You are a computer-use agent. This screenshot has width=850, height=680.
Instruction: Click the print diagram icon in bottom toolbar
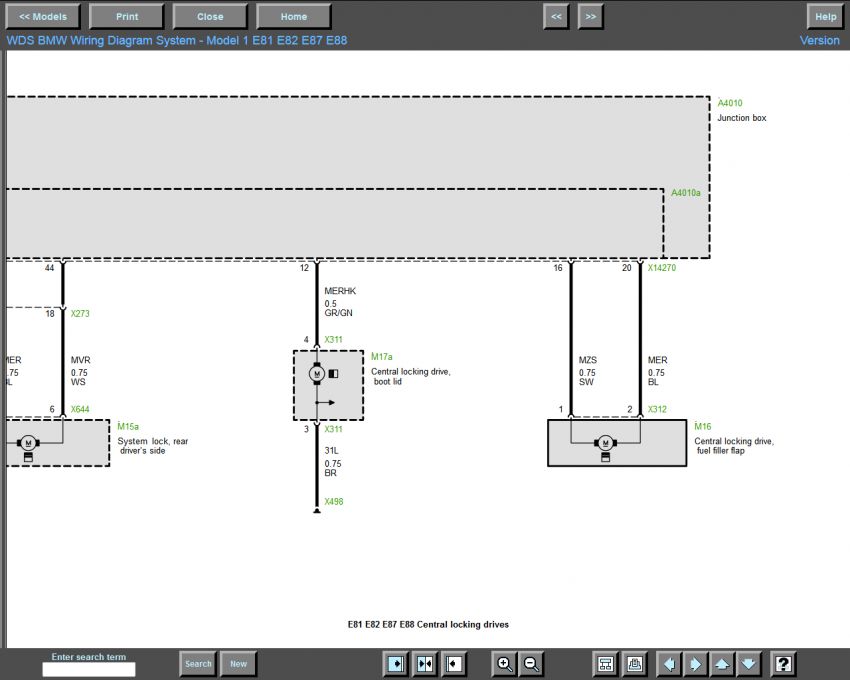coord(634,664)
